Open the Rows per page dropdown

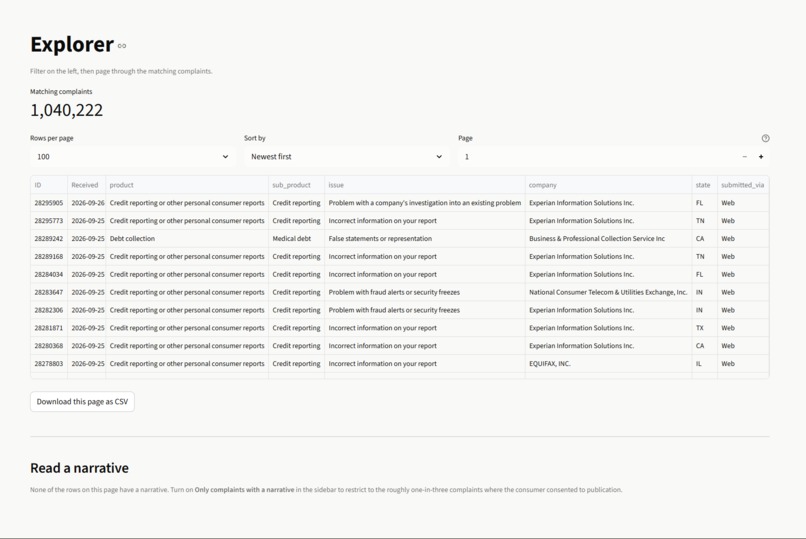(133, 157)
